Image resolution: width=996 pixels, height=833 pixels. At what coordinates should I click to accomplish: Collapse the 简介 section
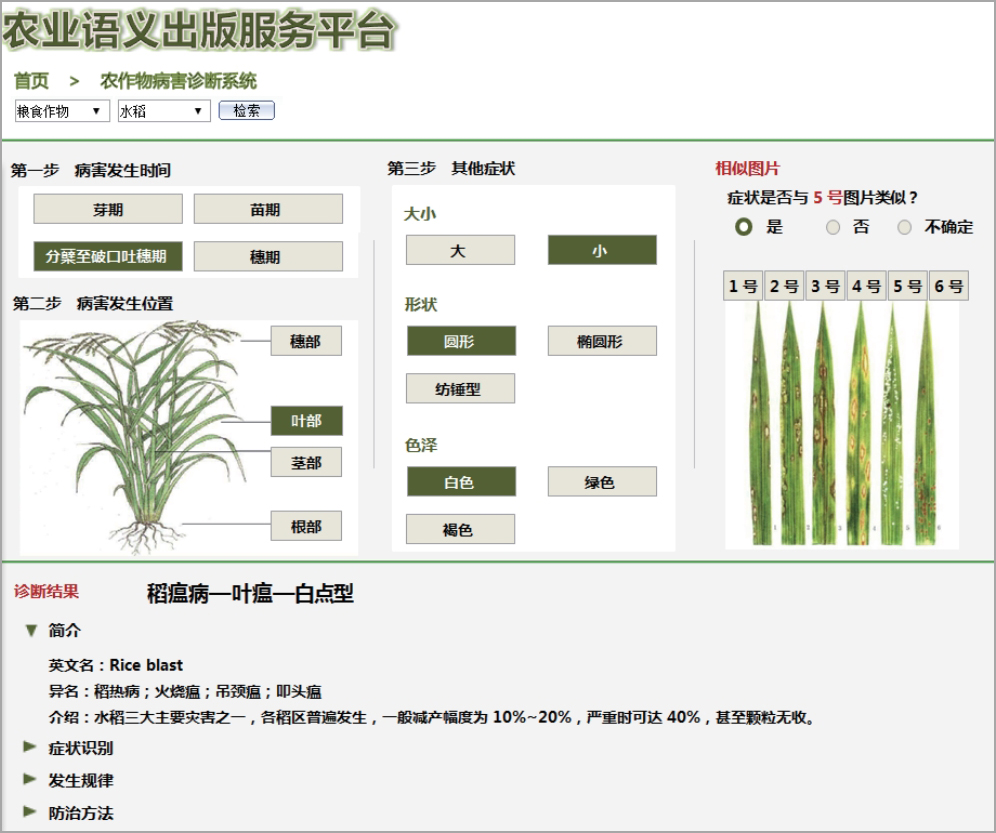32,631
